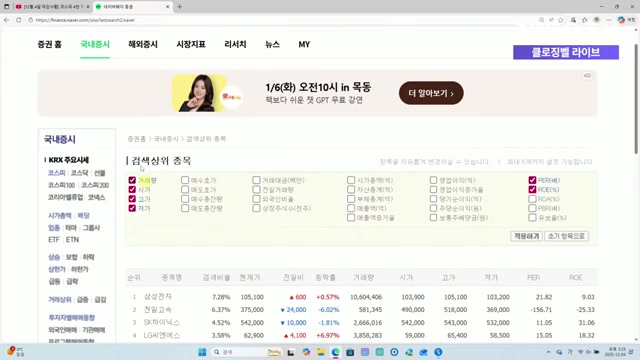Open the browser favorites list icon

pos(584,20)
